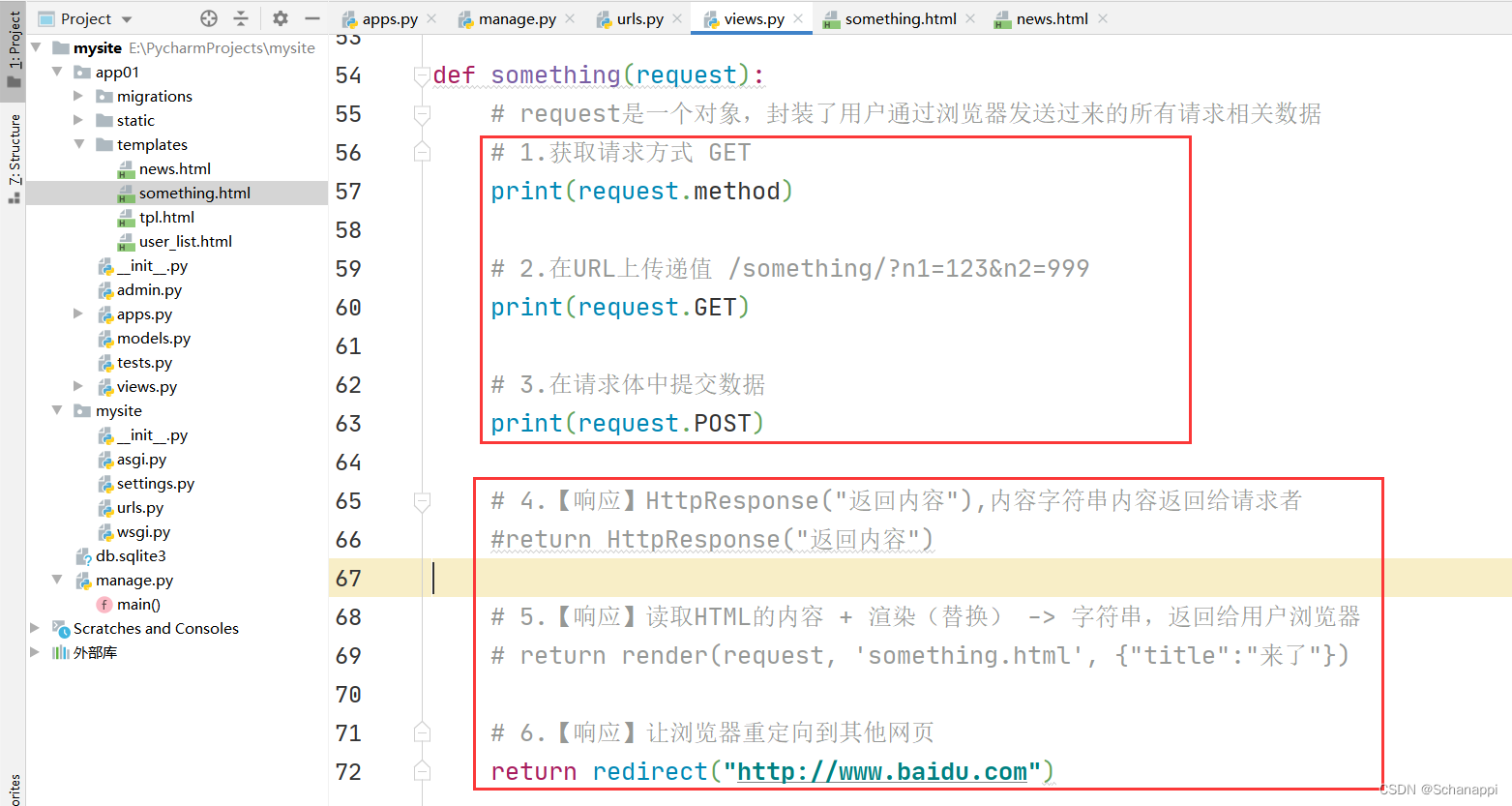The height and width of the screenshot is (806, 1512).
Task: Close the news.html editor tab
Action: tap(1103, 18)
